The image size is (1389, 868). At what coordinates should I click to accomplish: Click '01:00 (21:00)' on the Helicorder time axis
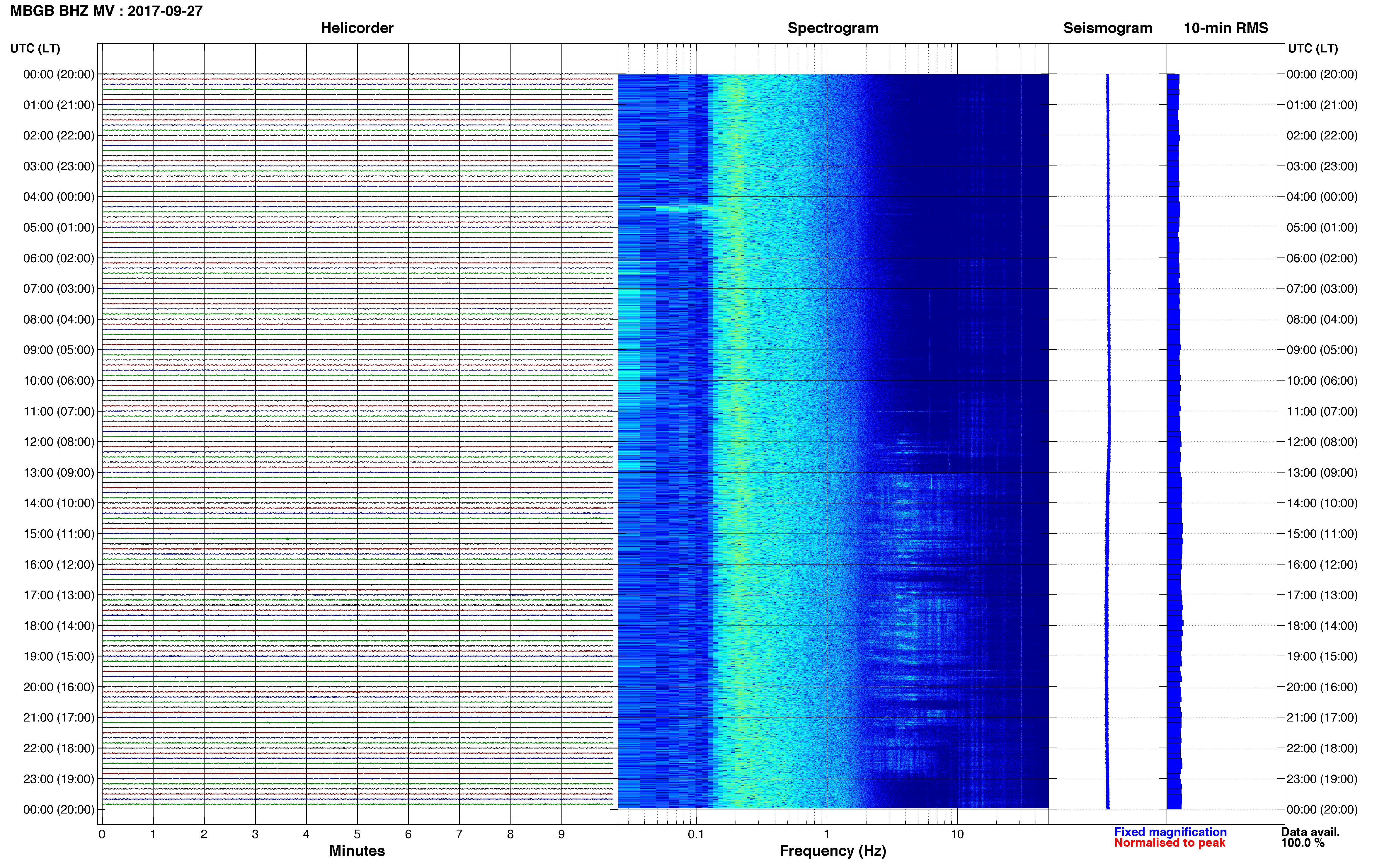59,105
